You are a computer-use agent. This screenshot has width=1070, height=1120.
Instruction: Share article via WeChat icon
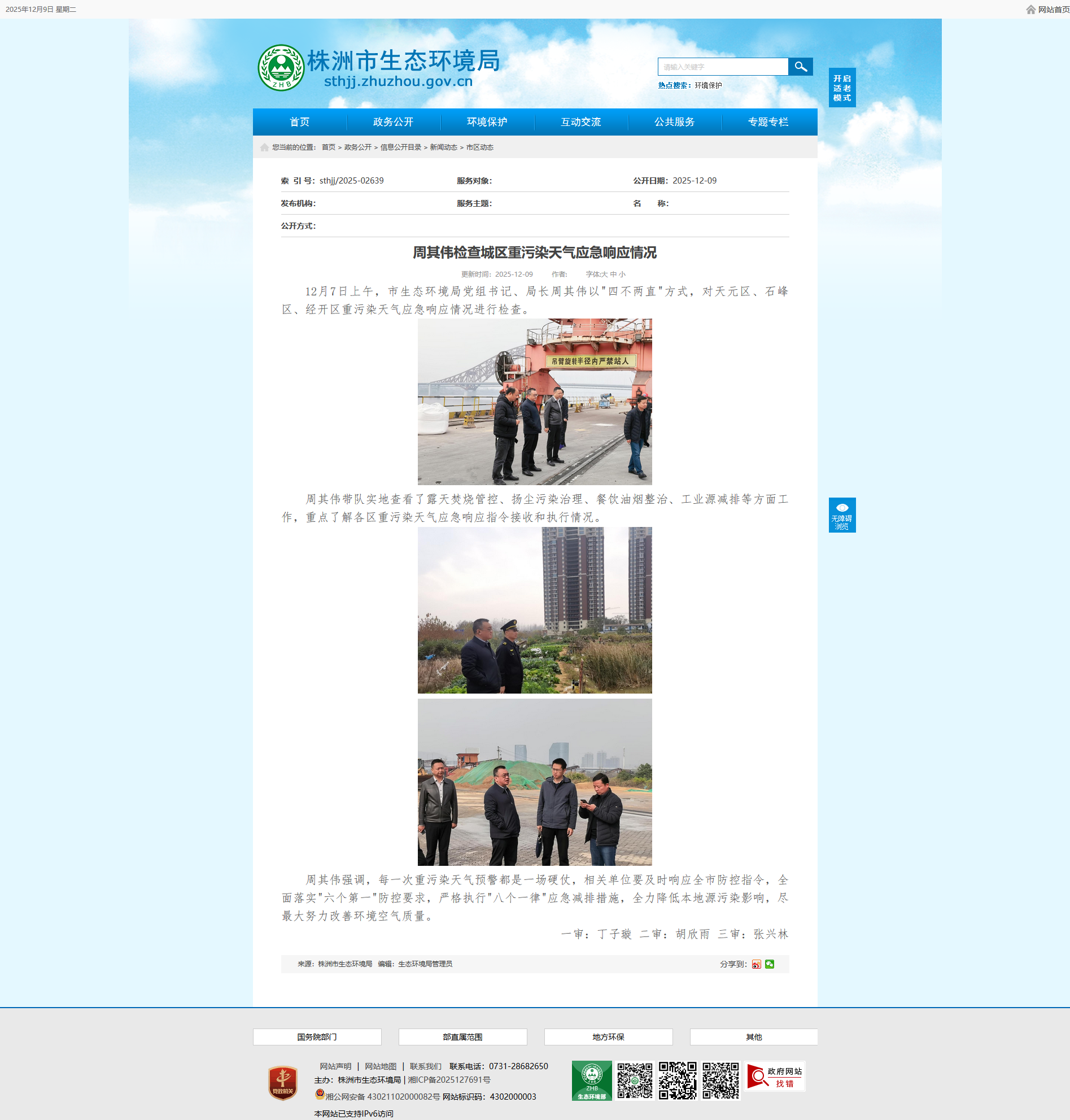point(770,964)
